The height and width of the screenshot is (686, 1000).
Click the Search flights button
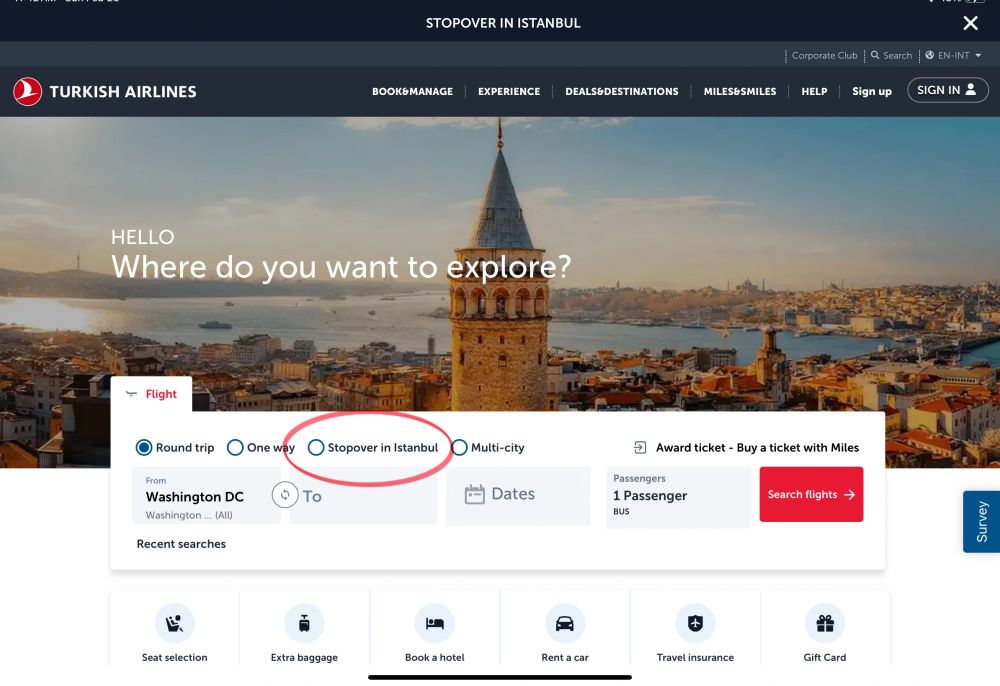(811, 495)
